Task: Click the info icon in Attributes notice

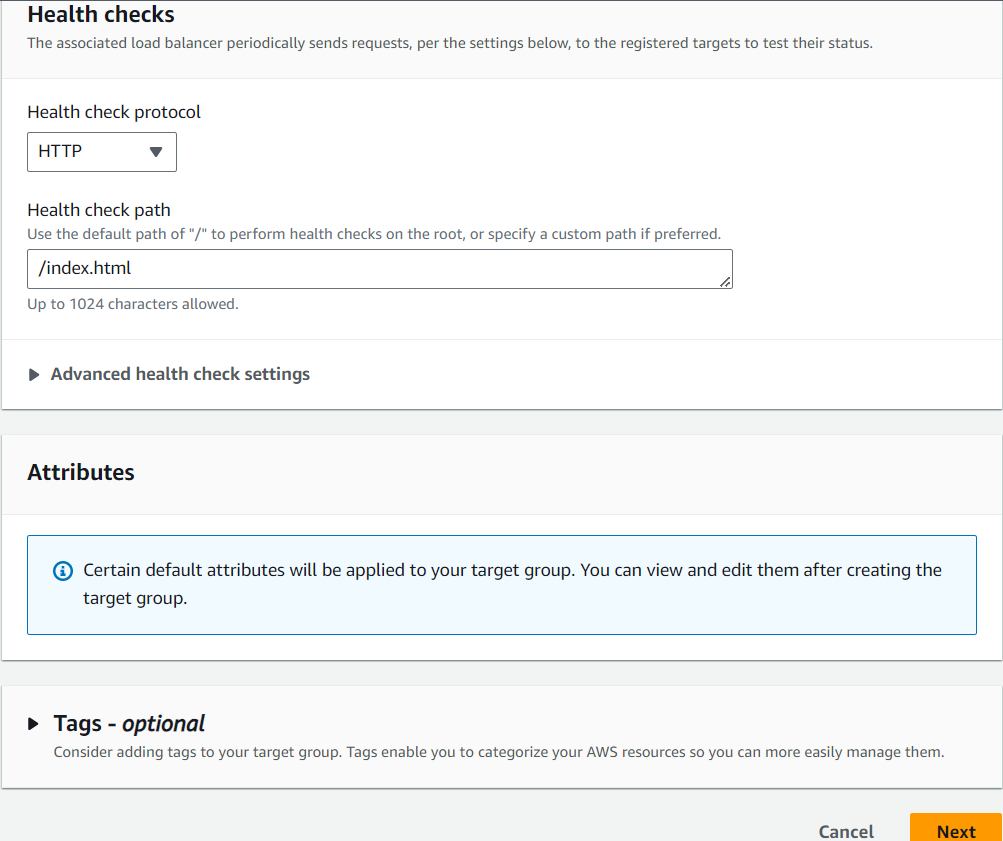Action: point(62,571)
